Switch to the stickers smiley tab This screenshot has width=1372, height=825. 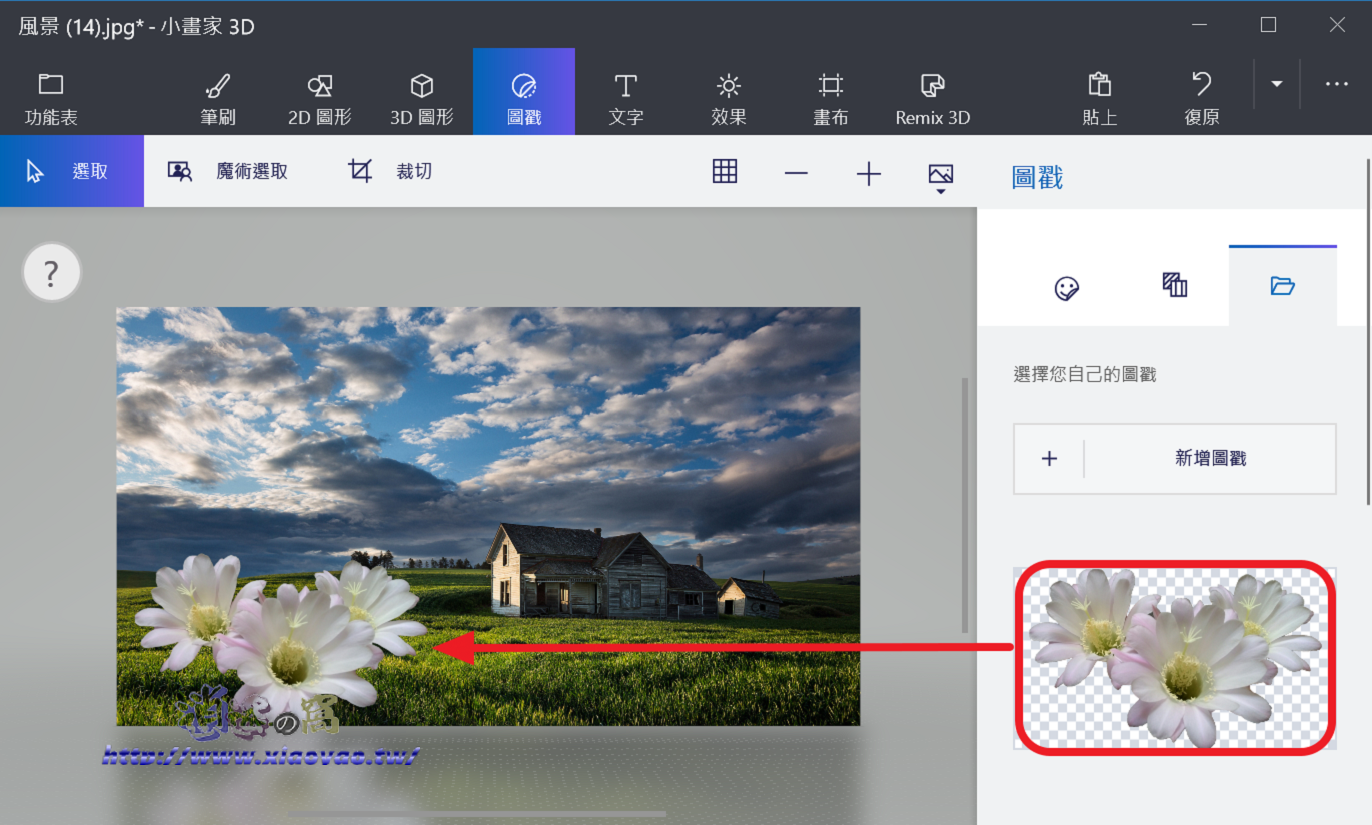[1067, 287]
